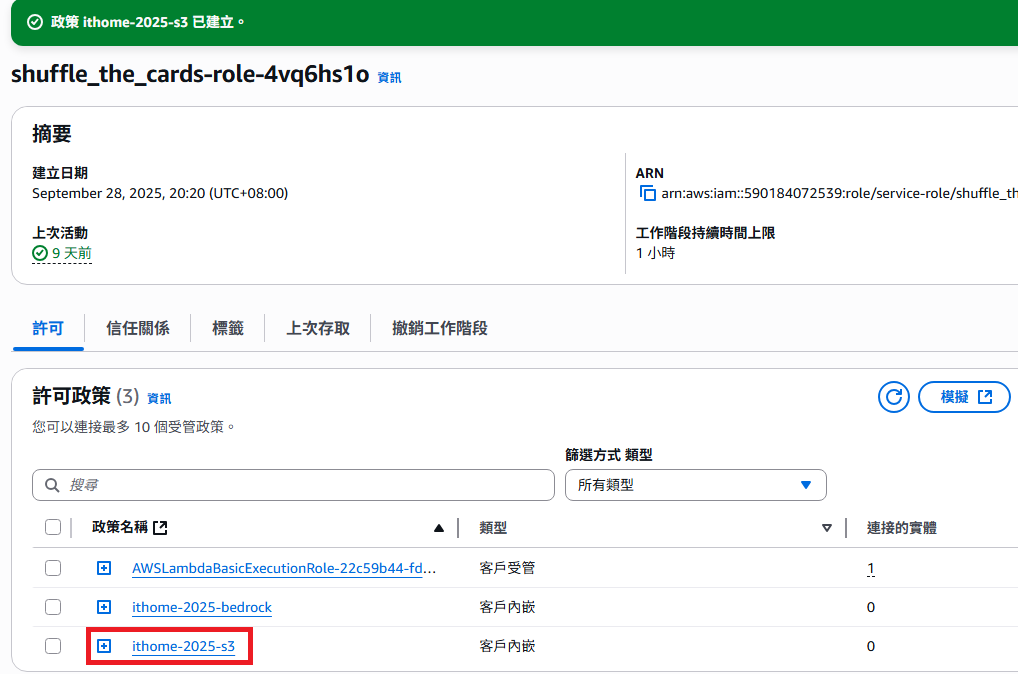Click the search magnifier icon
1018x674 pixels.
click(x=52, y=485)
